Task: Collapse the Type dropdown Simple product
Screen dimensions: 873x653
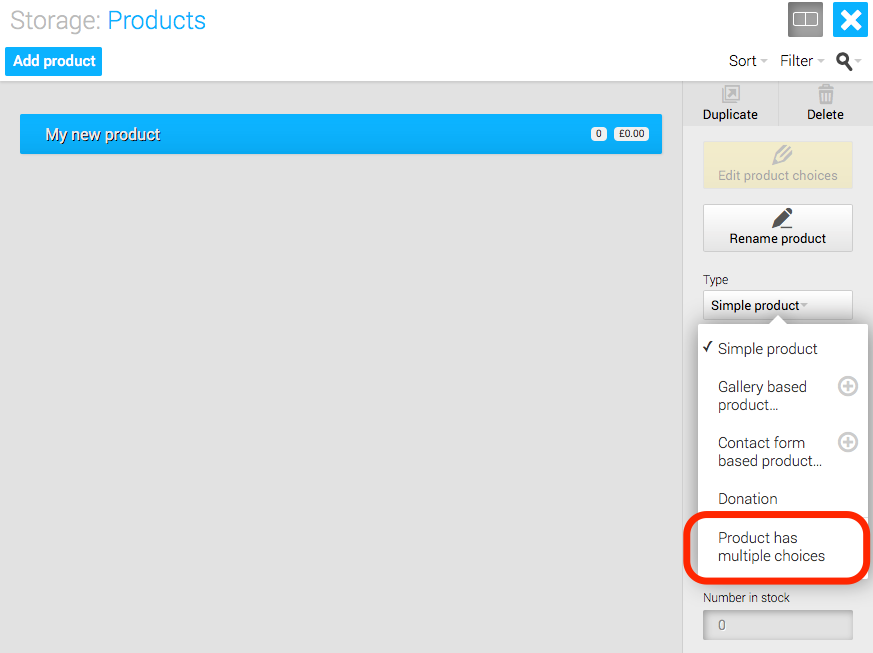Action: [777, 305]
